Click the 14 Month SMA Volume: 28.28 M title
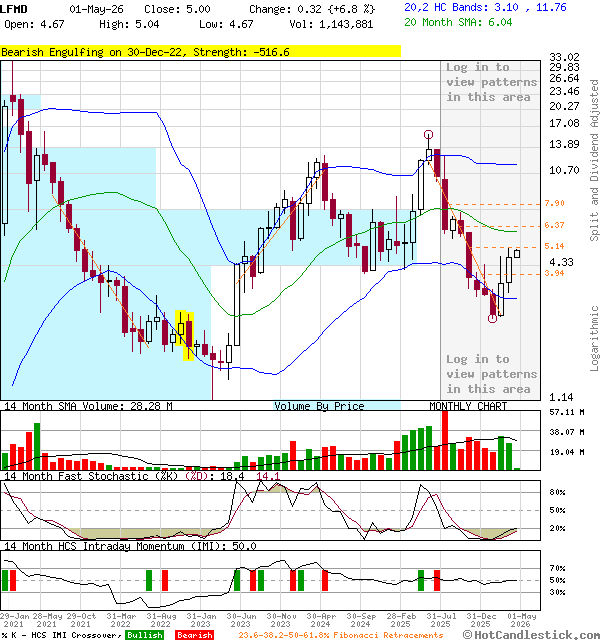Viewport: 600px width, 640px height. 88,406
